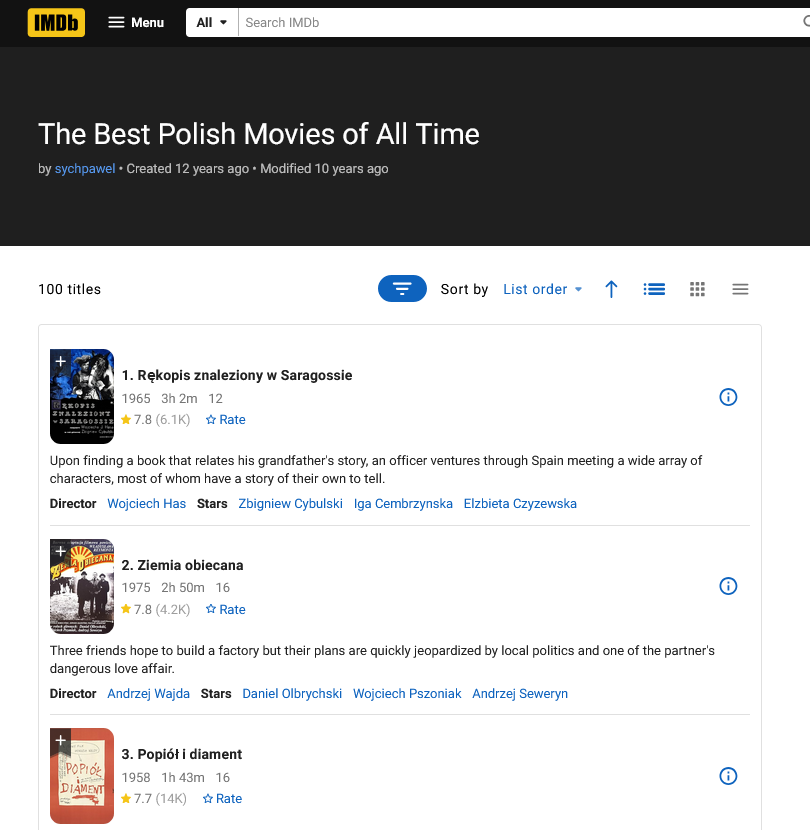Rate Rękopis znaleziony w Saragossie
Screen dimensions: 810x830
226,419
